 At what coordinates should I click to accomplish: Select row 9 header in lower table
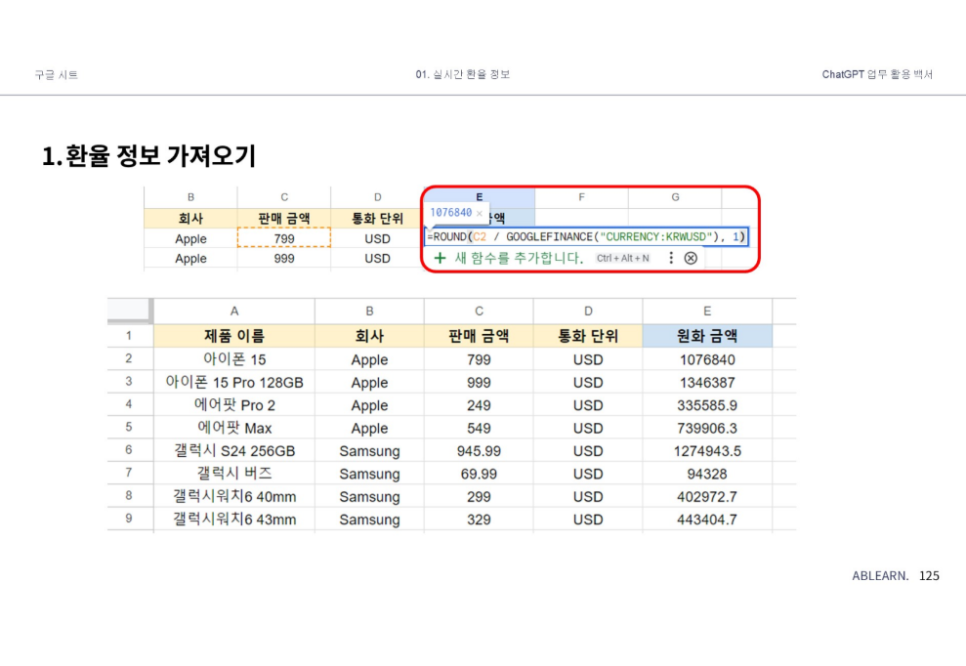(x=129, y=518)
